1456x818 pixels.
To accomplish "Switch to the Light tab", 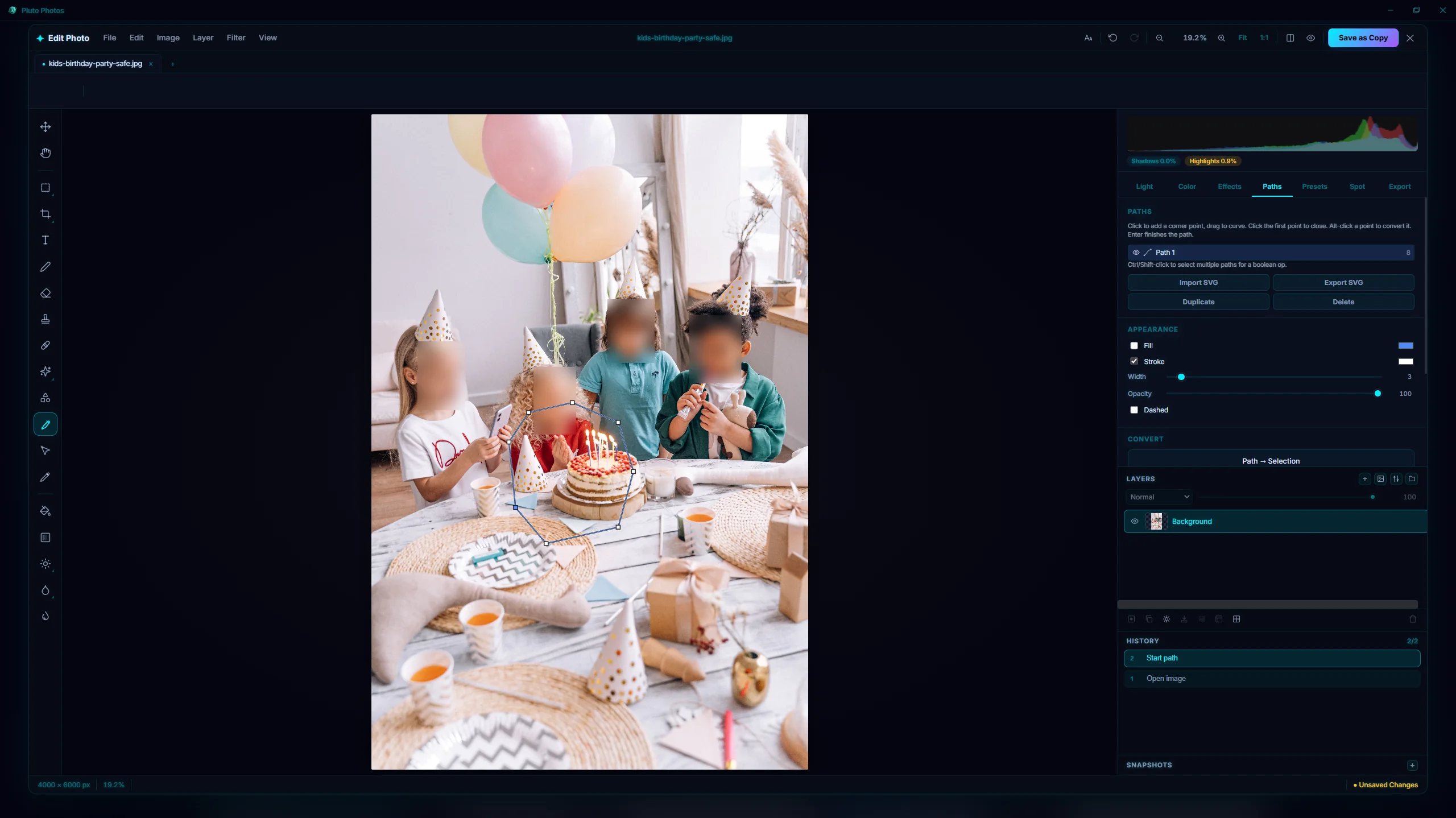I will pyautogui.click(x=1144, y=187).
